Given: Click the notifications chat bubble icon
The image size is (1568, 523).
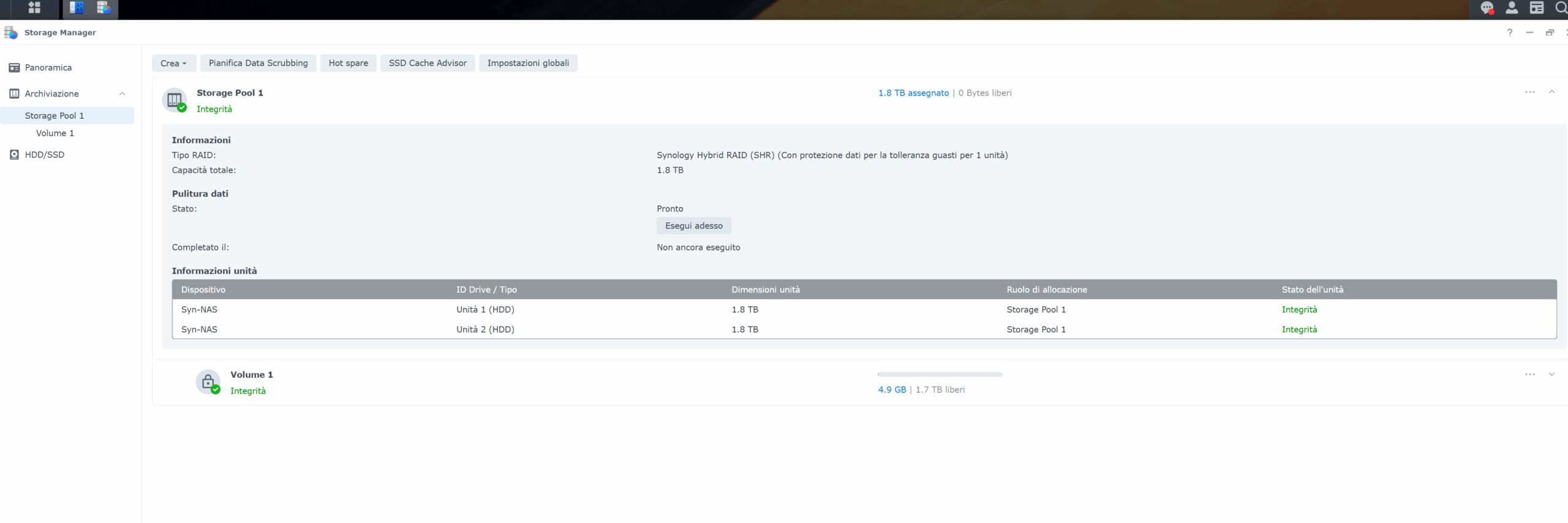Looking at the screenshot, I should pyautogui.click(x=1487, y=8).
